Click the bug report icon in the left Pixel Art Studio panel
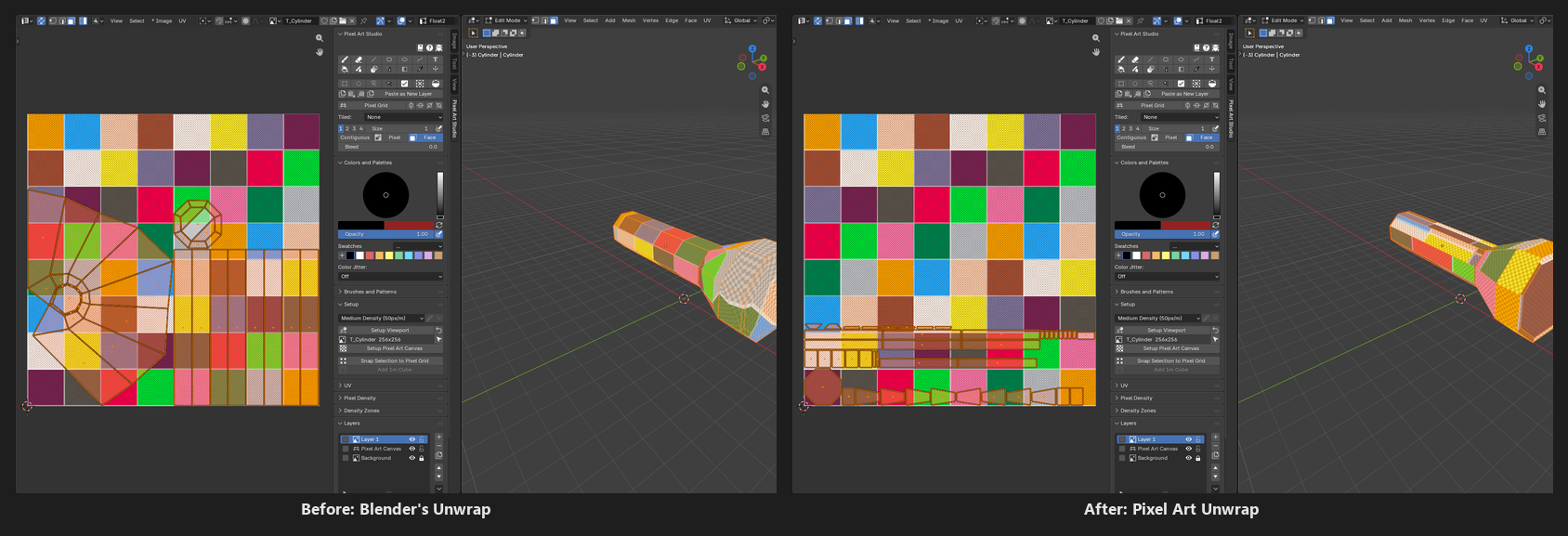Image resolution: width=1568 pixels, height=536 pixels. (x=438, y=47)
